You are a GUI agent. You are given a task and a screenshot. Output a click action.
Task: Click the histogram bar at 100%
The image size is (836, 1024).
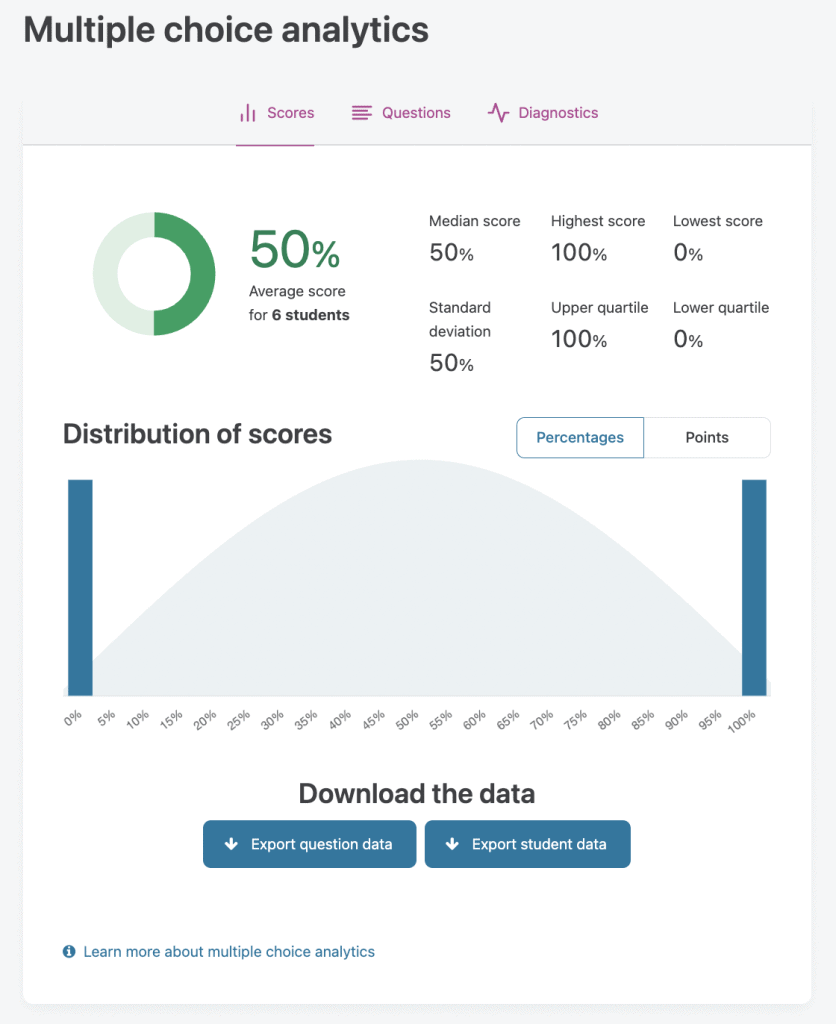(755, 590)
